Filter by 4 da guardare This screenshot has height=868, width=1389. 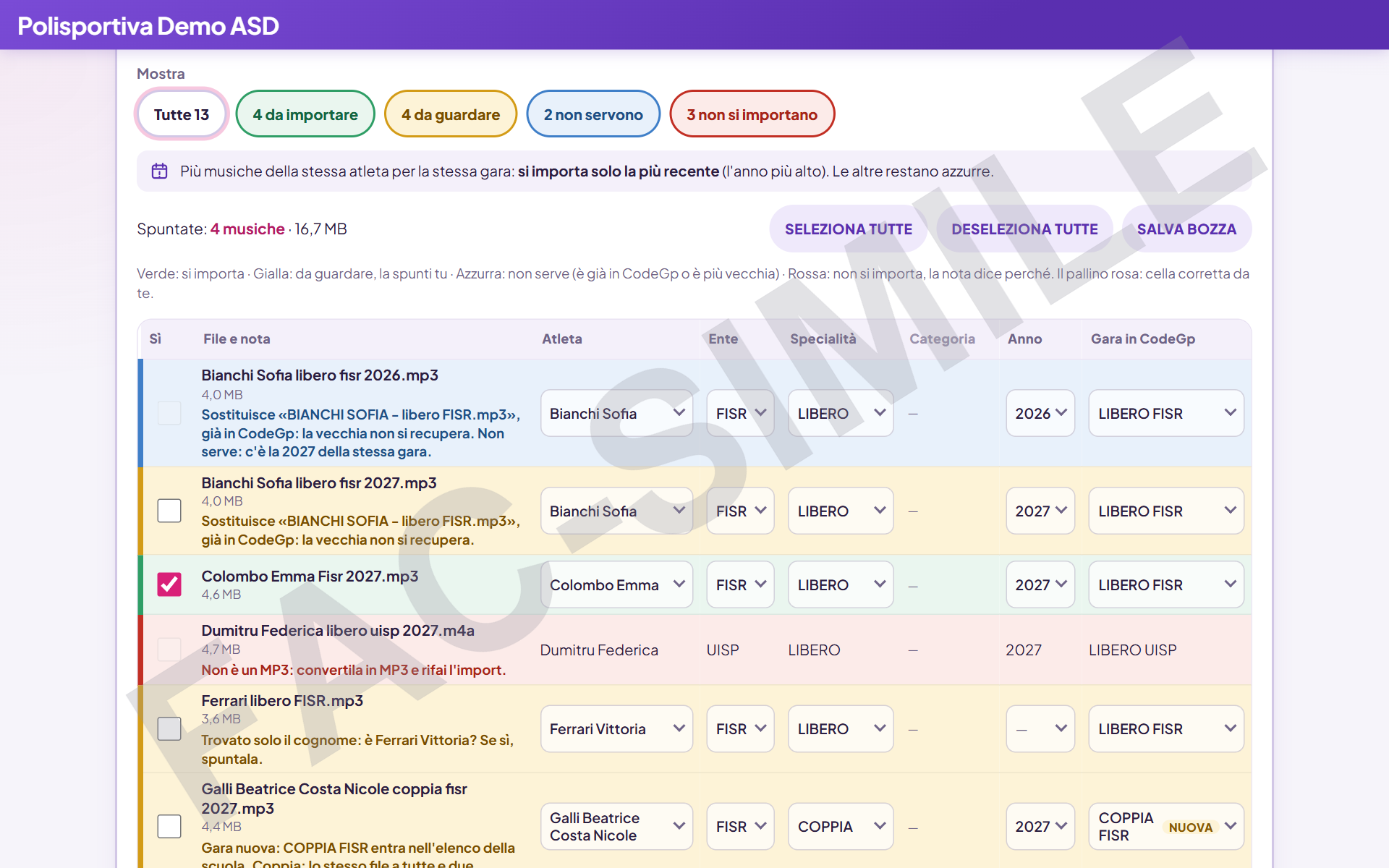pos(451,114)
